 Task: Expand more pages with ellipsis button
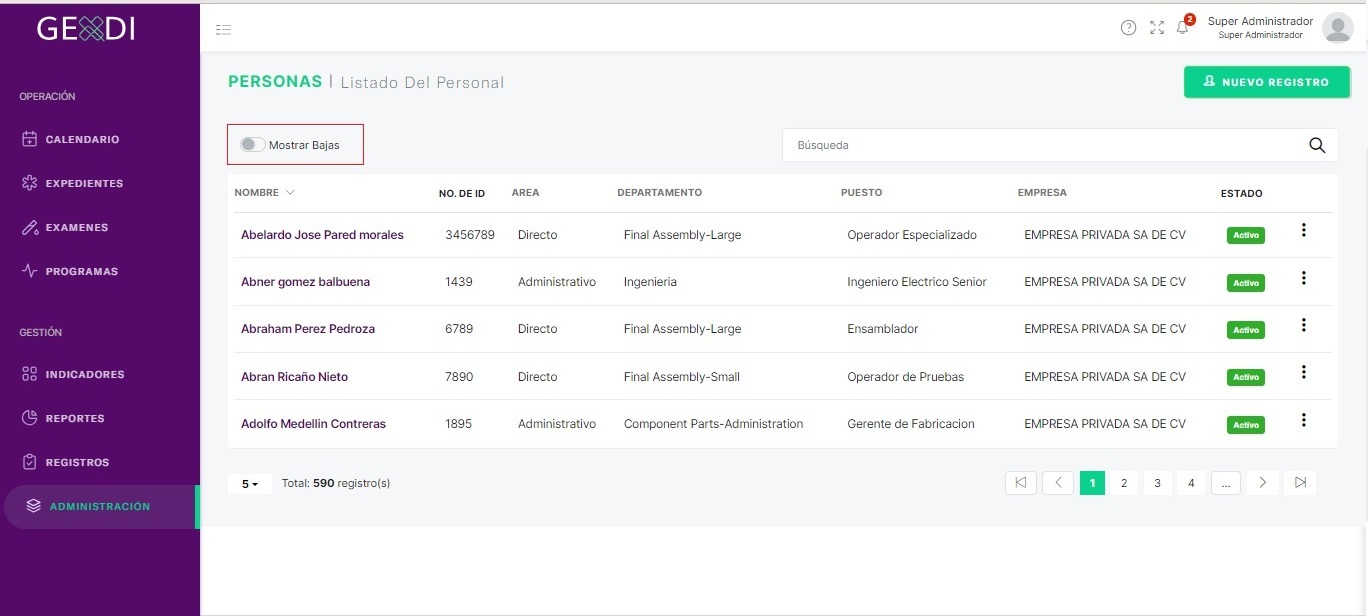coord(1225,483)
